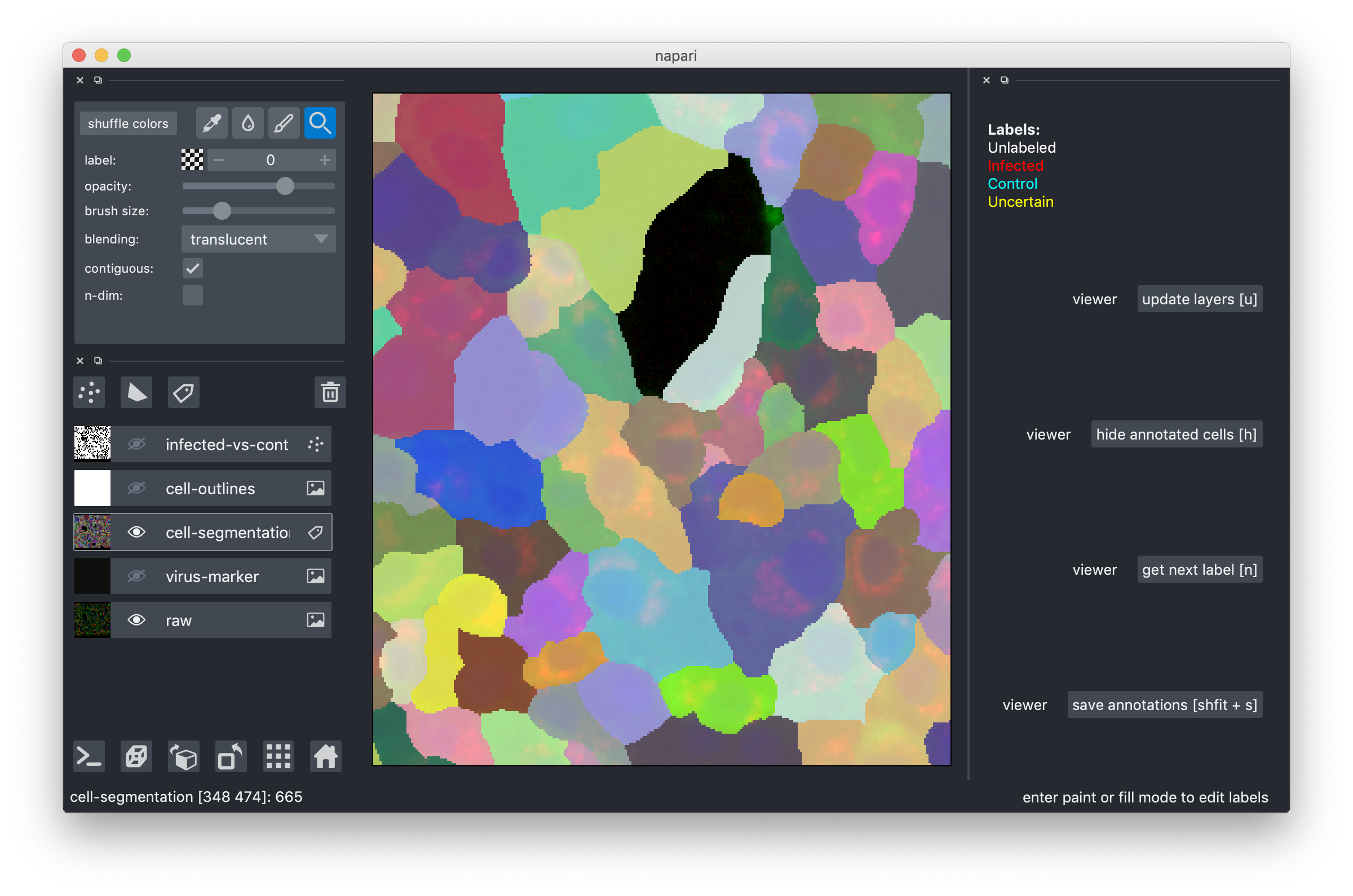Select the paint brush tool
This screenshot has height=896, width=1353.
[x=284, y=123]
